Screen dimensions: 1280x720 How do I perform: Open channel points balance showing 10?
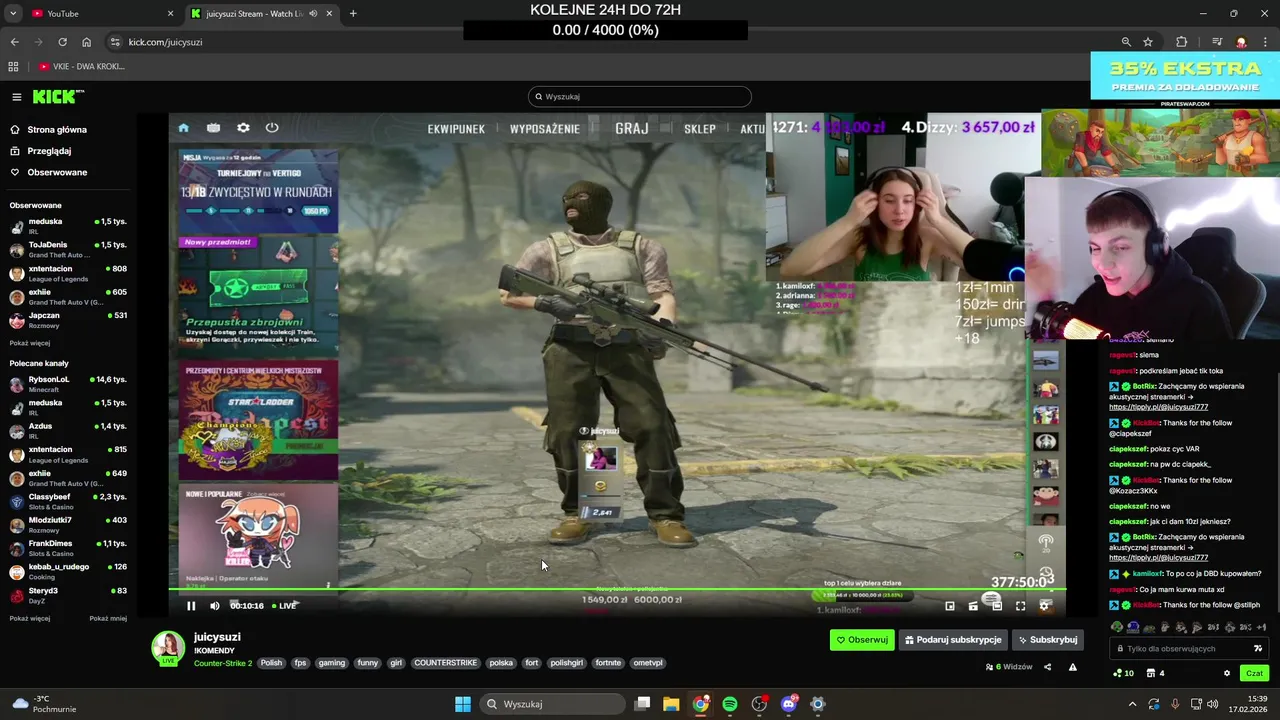pyautogui.click(x=1123, y=673)
